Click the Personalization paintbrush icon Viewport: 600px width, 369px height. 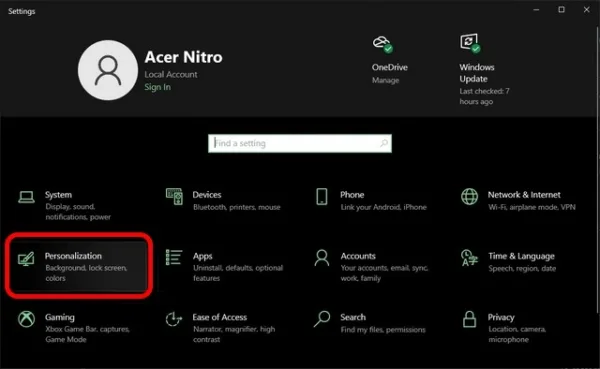[x=26, y=258]
